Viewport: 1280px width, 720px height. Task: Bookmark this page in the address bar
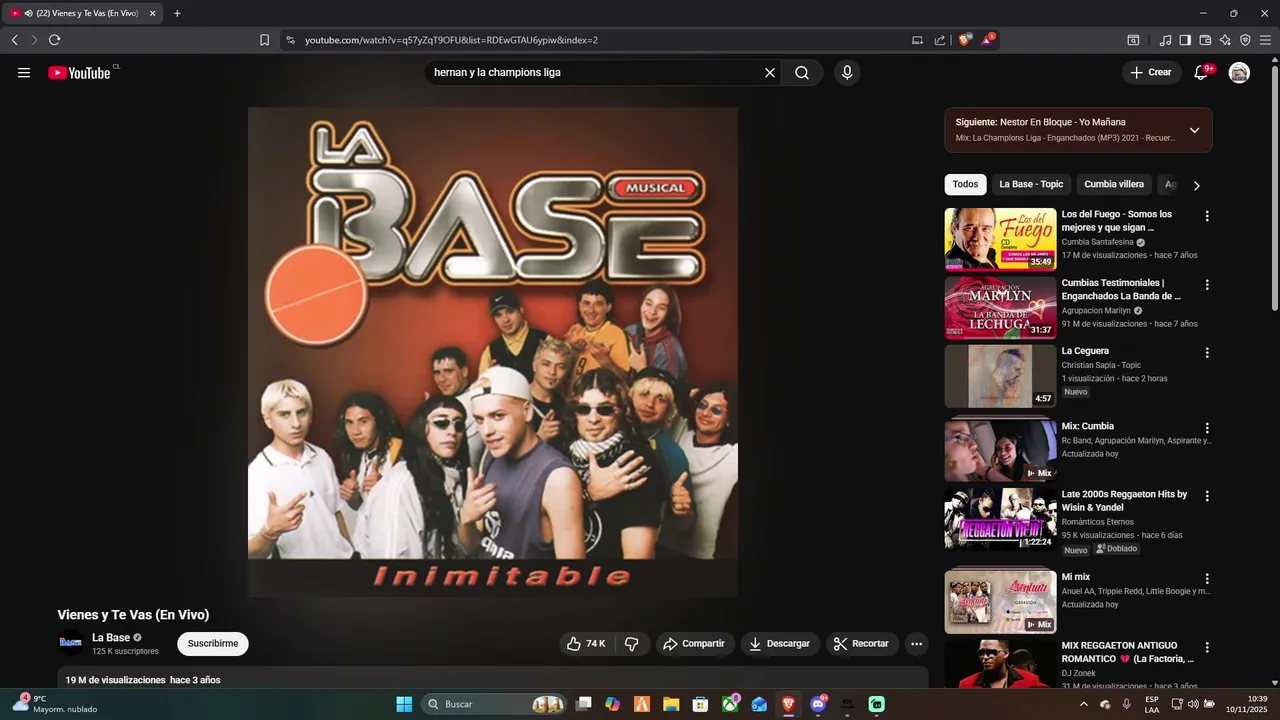(x=264, y=40)
